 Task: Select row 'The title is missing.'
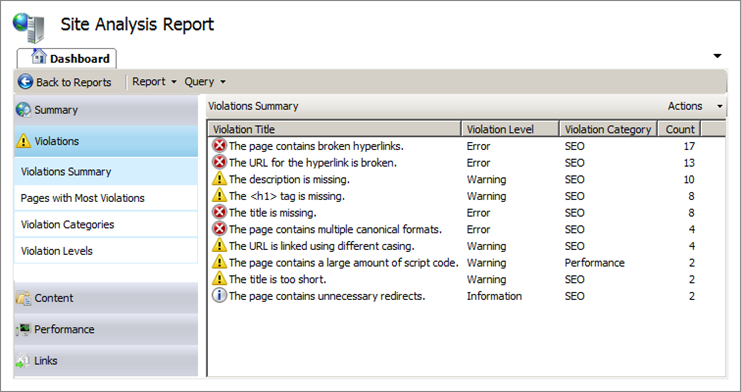(x=466, y=213)
